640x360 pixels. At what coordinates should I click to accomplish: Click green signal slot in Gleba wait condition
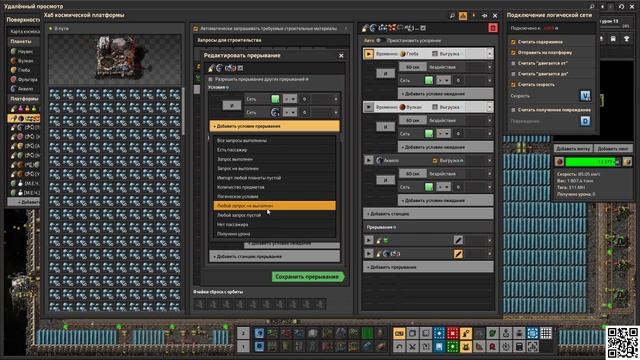click(429, 80)
